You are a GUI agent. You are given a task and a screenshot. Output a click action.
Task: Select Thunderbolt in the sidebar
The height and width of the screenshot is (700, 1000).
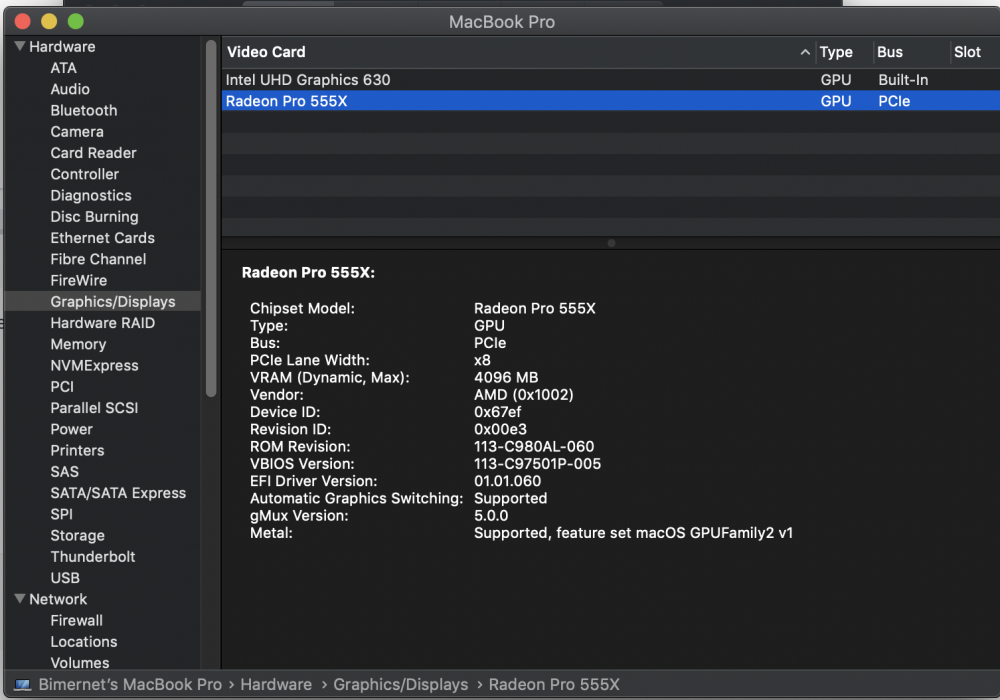(x=92, y=557)
